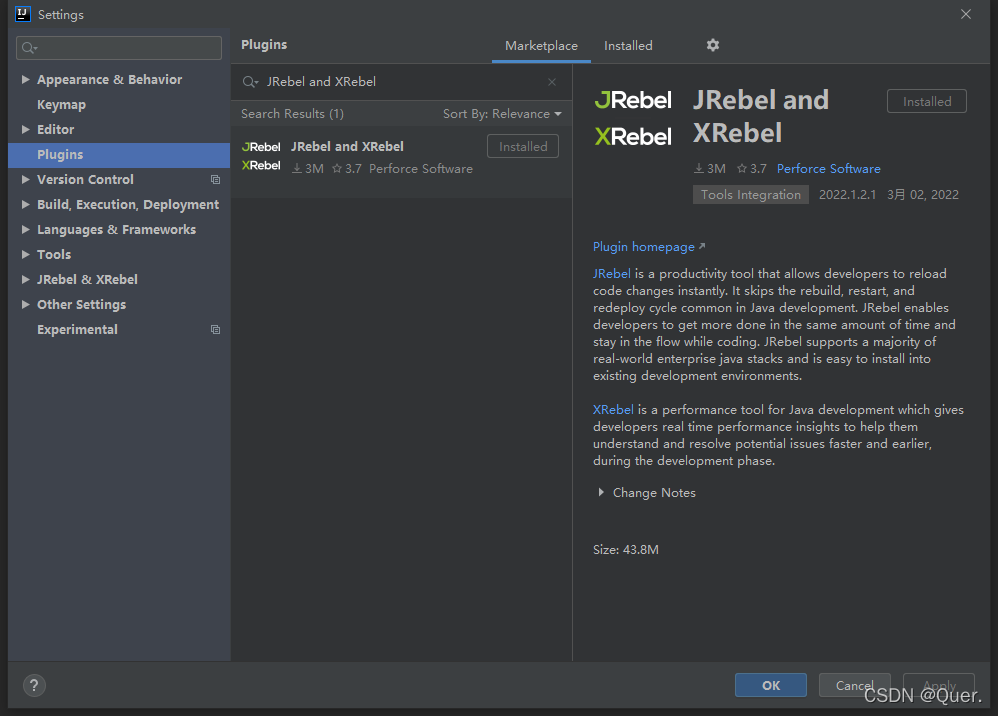The image size is (998, 716).
Task: Close the Settings dialog
Action: [966, 14]
